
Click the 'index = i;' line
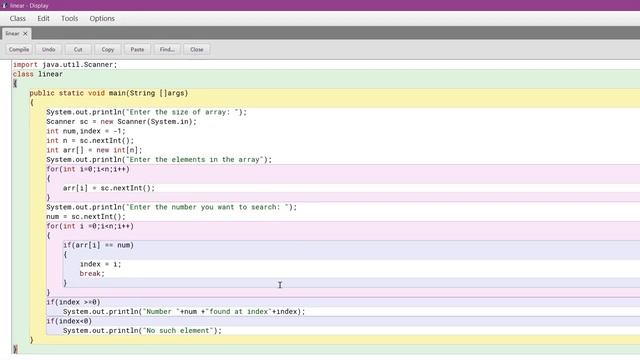(x=100, y=264)
